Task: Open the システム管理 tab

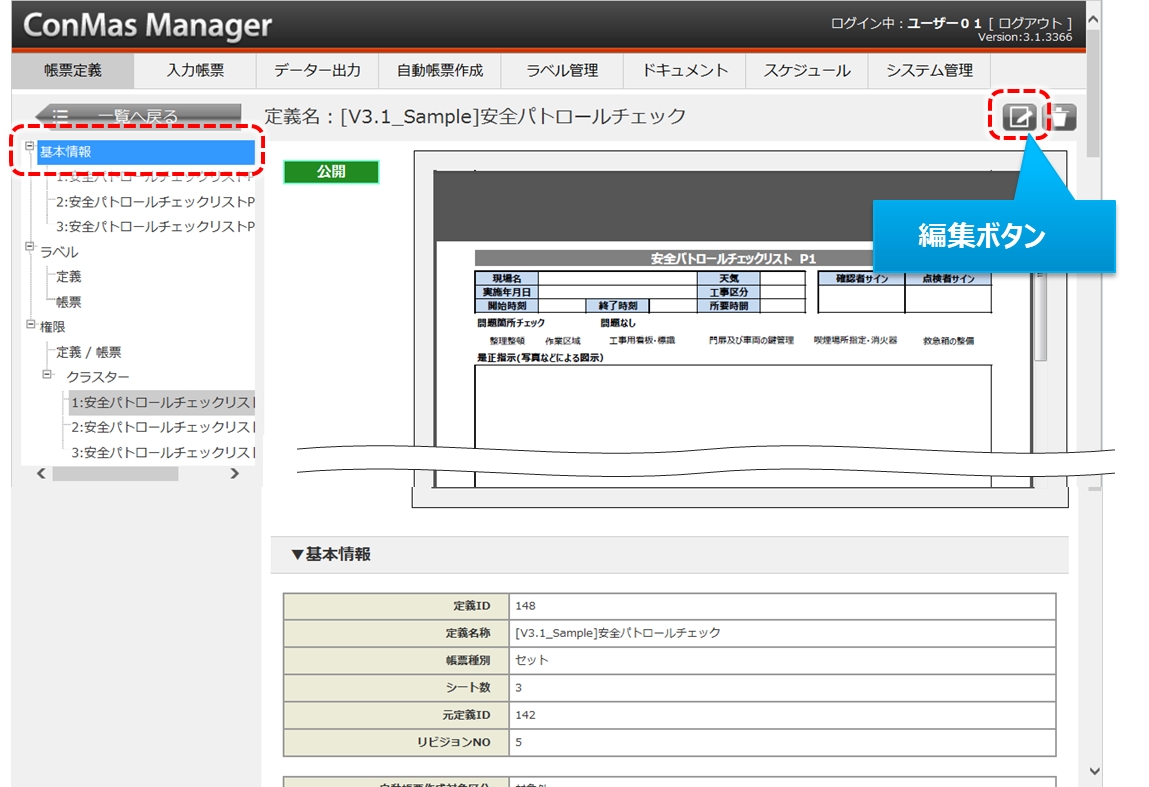Action: [x=929, y=70]
